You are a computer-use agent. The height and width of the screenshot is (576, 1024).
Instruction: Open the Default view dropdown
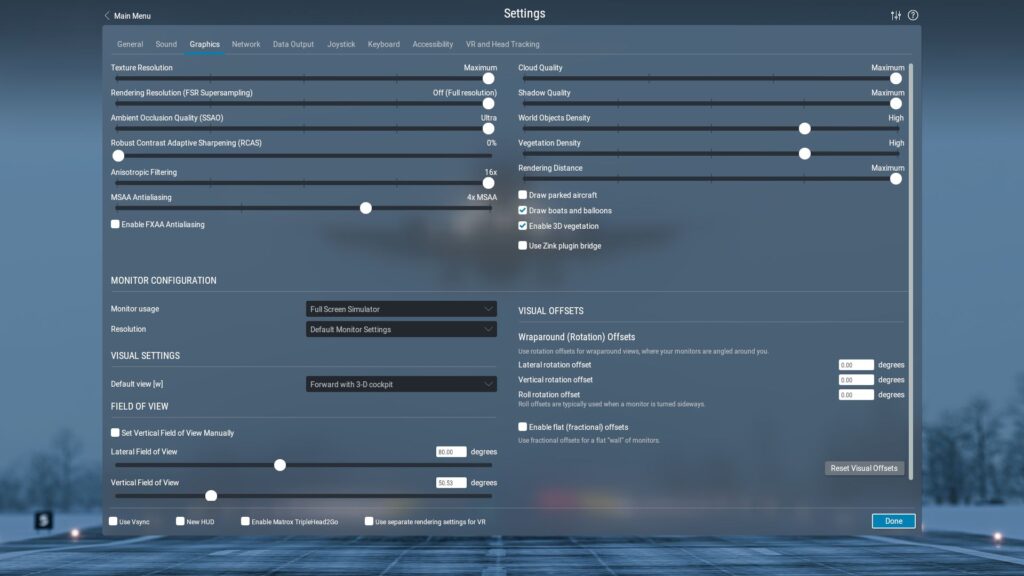[401, 384]
